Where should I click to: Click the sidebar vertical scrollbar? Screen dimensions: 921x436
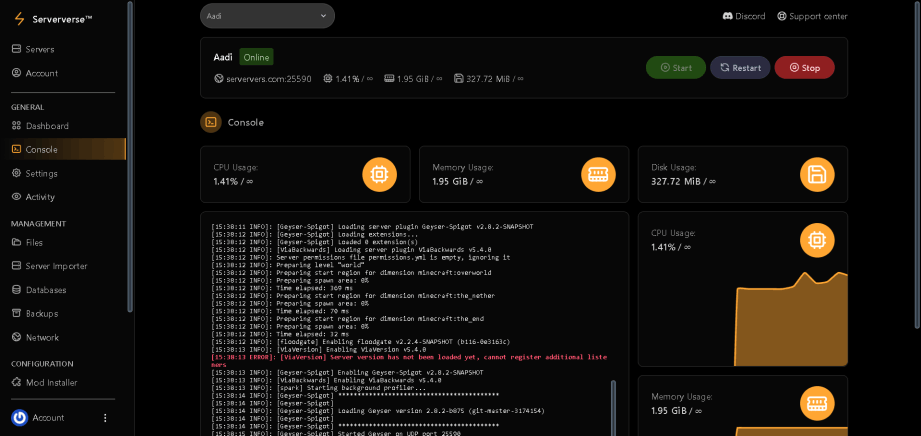click(x=130, y=156)
